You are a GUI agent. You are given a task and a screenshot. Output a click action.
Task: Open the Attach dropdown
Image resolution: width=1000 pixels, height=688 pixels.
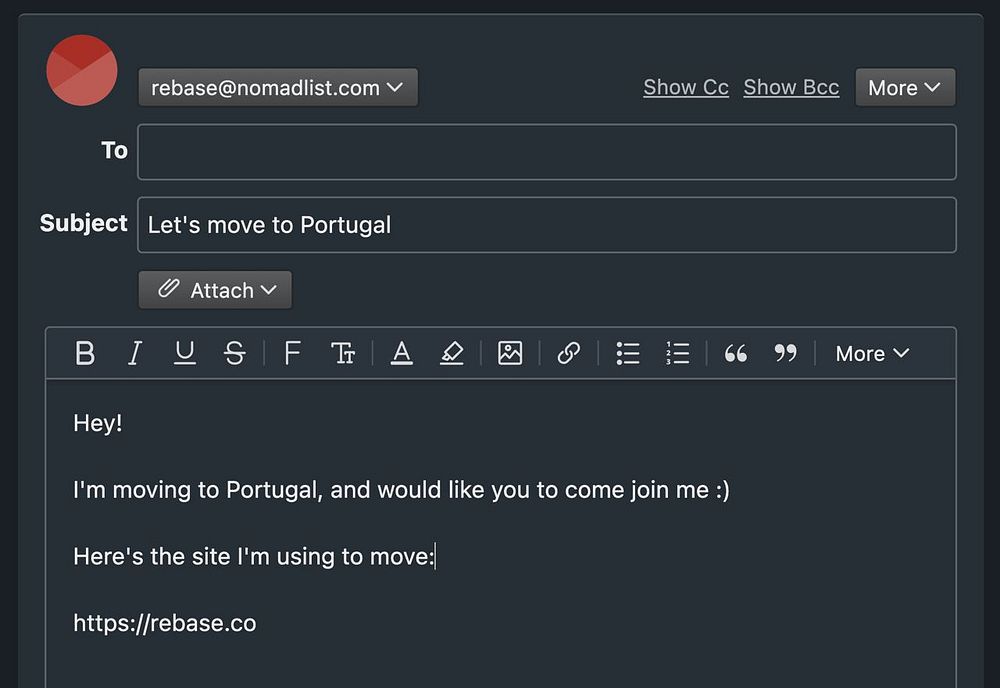(215, 290)
